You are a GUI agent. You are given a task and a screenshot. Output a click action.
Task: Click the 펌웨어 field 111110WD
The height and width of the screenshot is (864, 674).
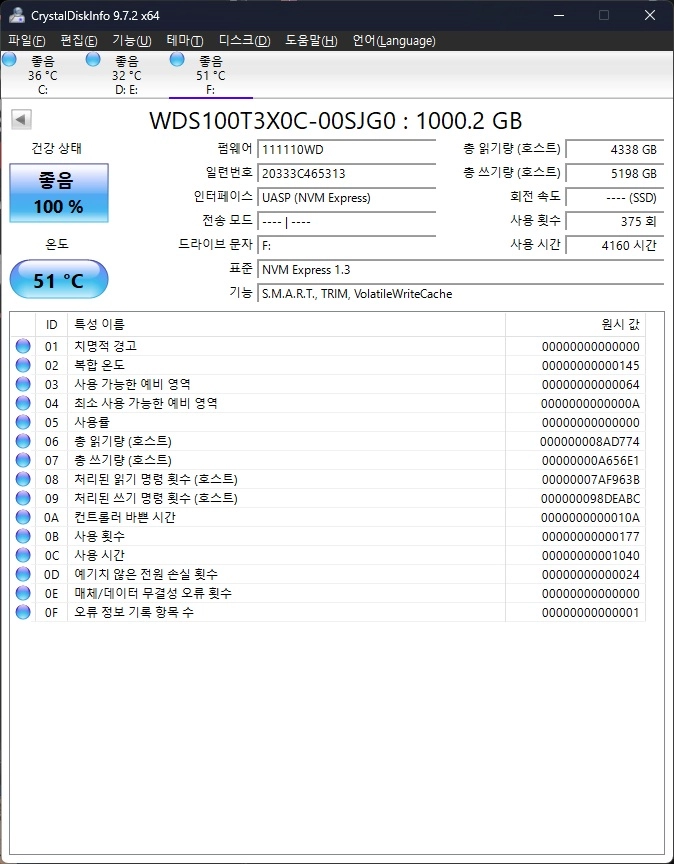click(x=347, y=149)
